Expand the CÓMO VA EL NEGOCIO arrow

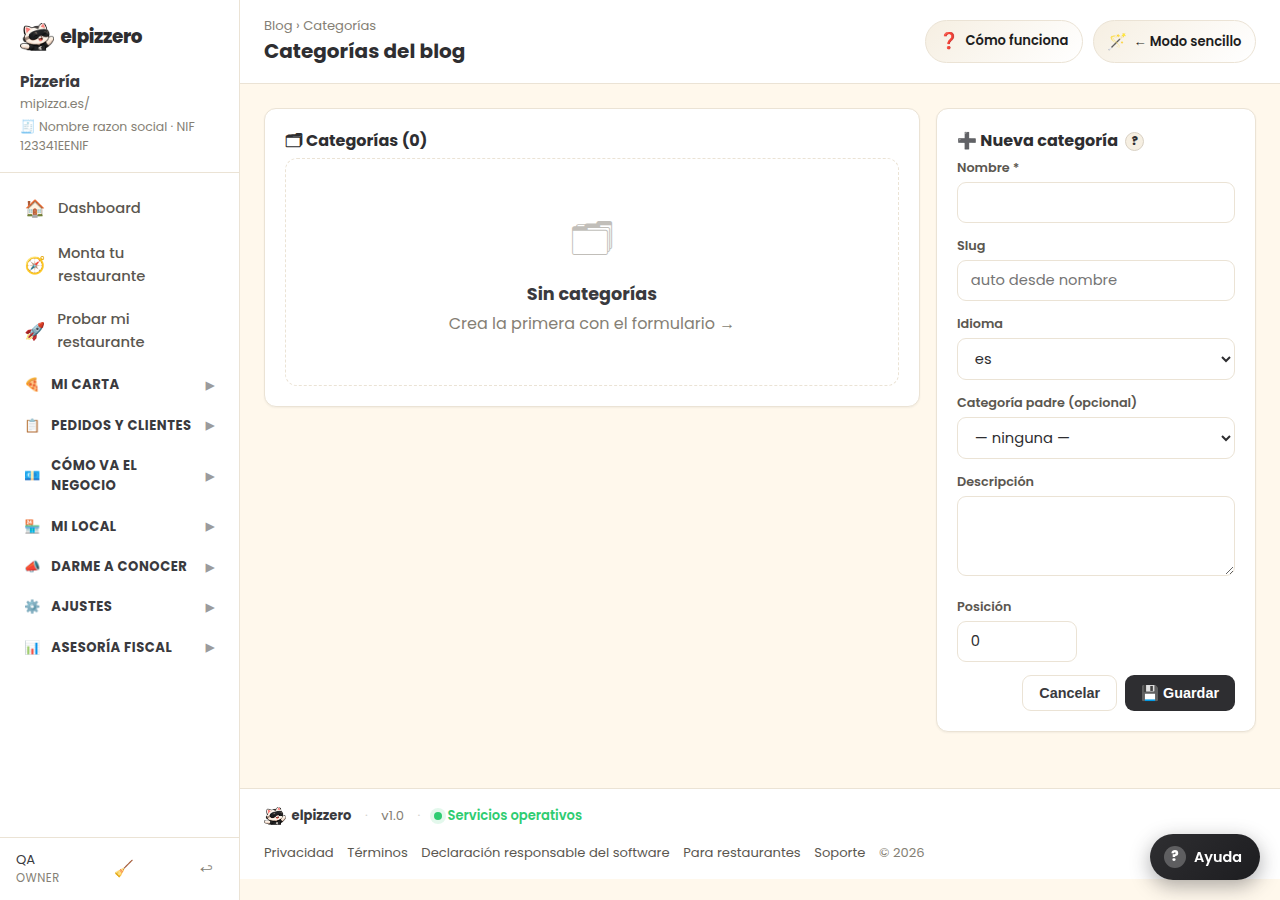pyautogui.click(x=210, y=476)
